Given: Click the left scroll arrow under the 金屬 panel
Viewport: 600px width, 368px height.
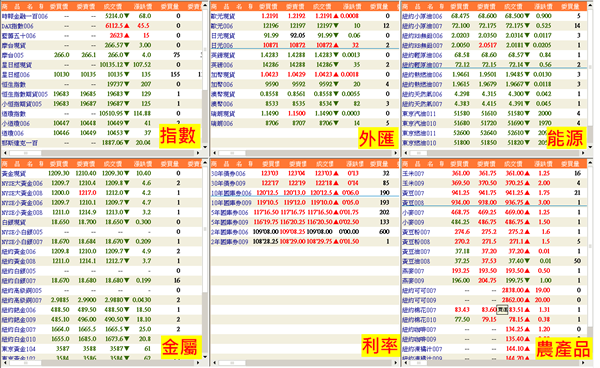Looking at the screenshot, I should pyautogui.click(x=4, y=362).
